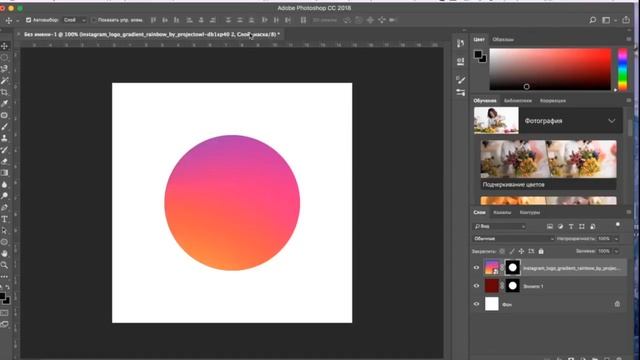640x360 pixels.
Task: Enable the filter for type layers
Action: (x=571, y=227)
